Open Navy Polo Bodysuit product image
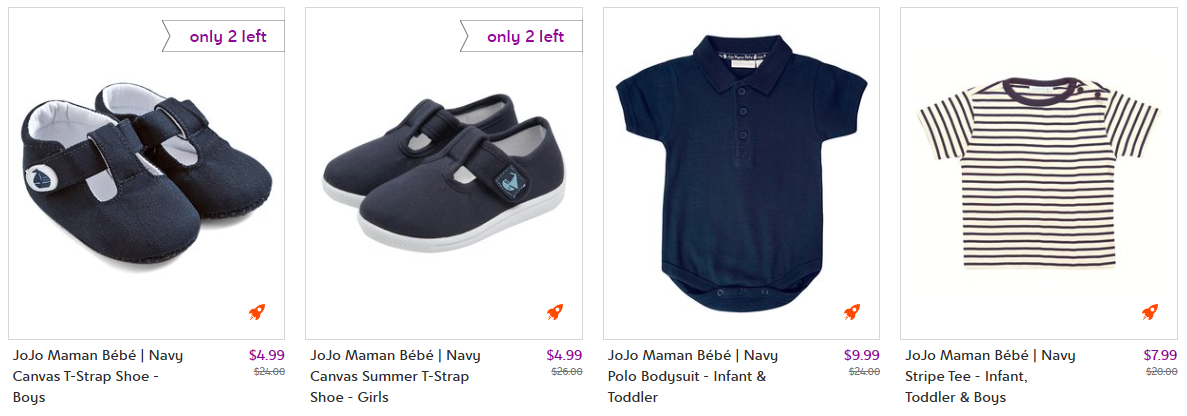 [x=741, y=170]
